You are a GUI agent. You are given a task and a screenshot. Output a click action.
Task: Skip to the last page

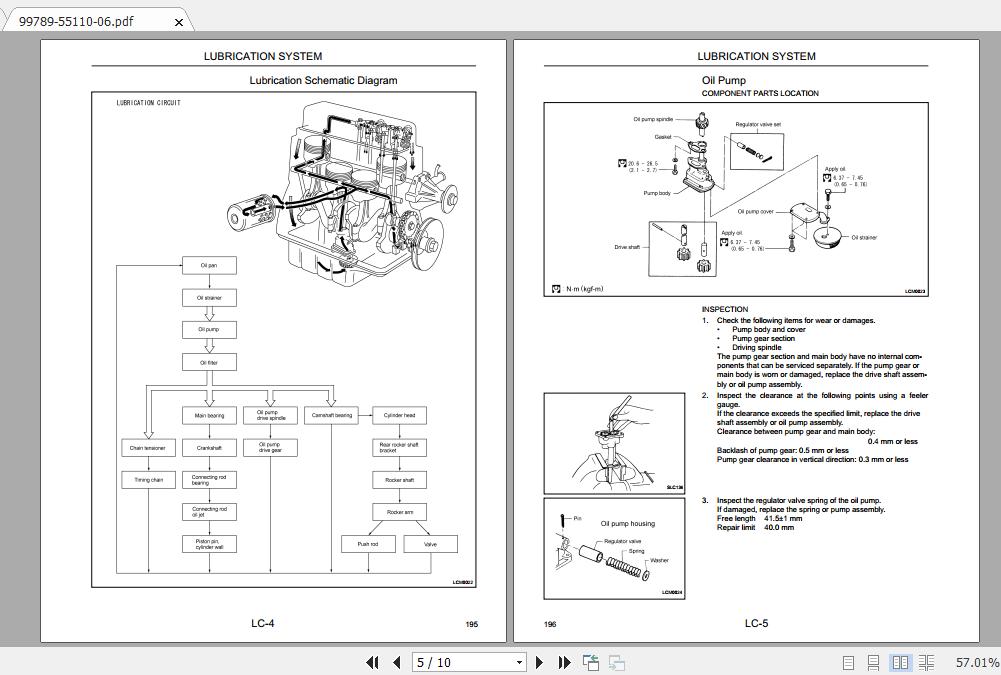(563, 662)
